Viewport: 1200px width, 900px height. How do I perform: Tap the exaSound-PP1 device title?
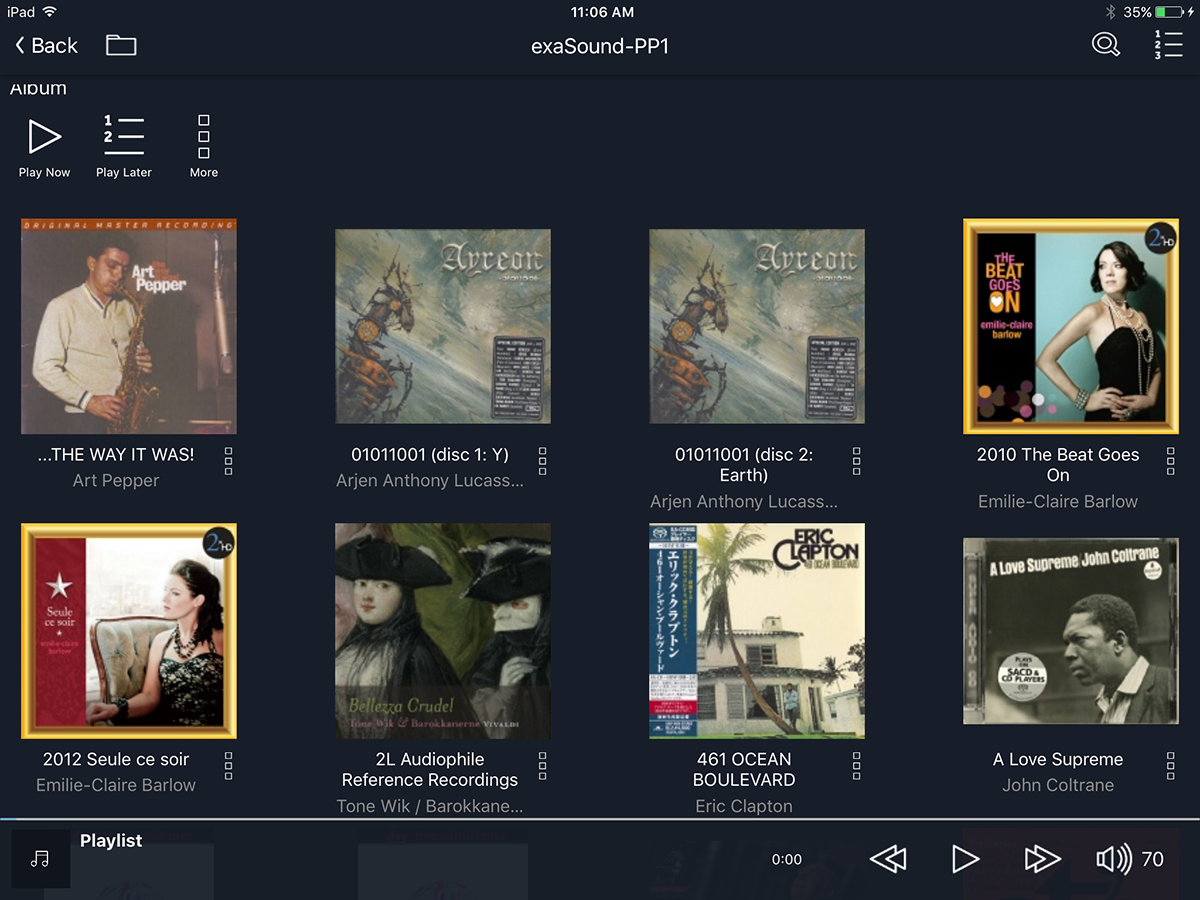coord(600,46)
